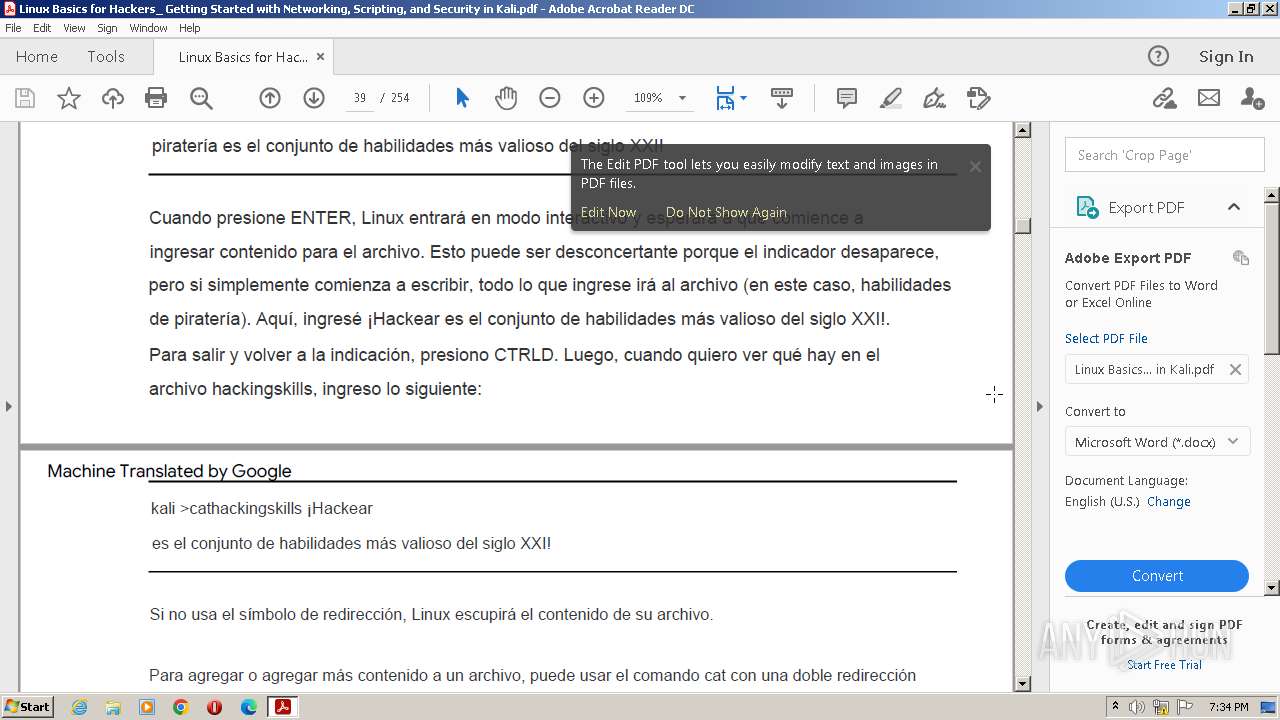Open Opera from the taskbar
Image resolution: width=1280 pixels, height=720 pixels.
pos(214,707)
